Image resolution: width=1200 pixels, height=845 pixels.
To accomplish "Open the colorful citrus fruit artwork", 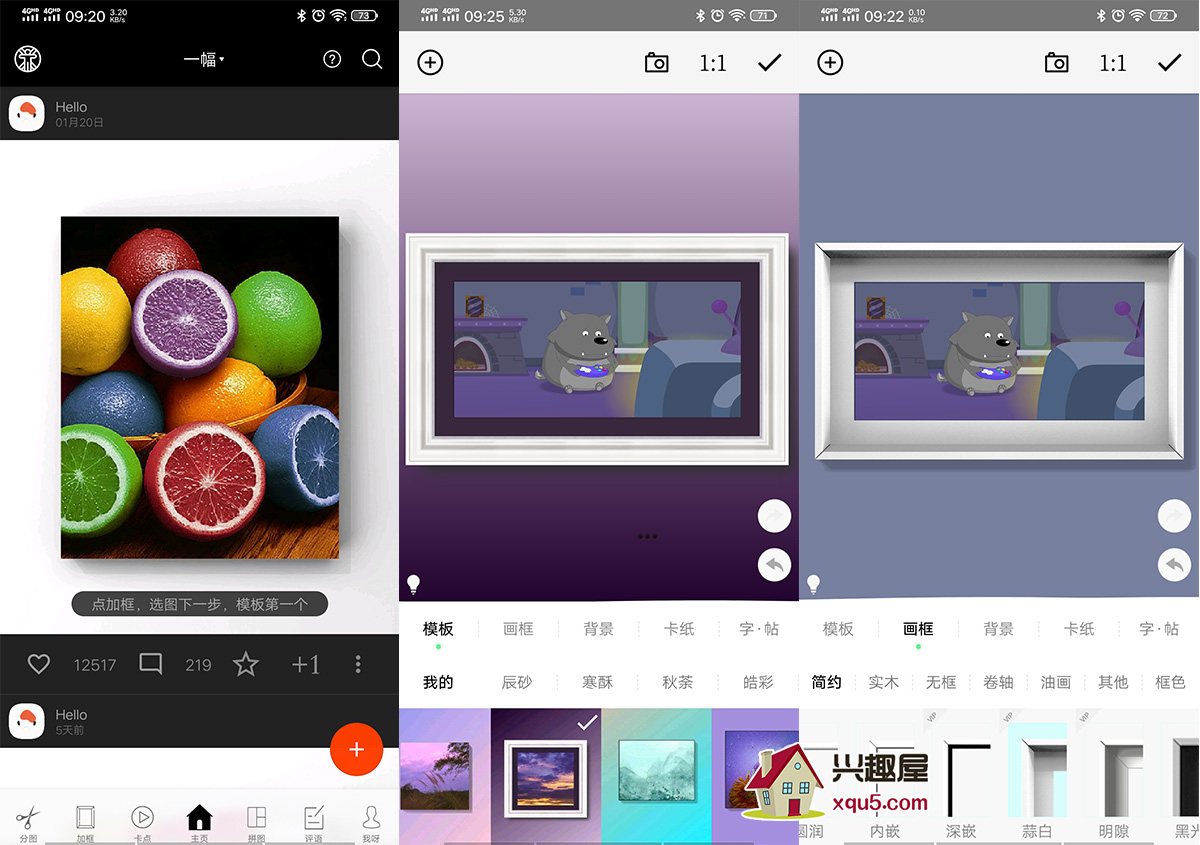I will click(200, 387).
